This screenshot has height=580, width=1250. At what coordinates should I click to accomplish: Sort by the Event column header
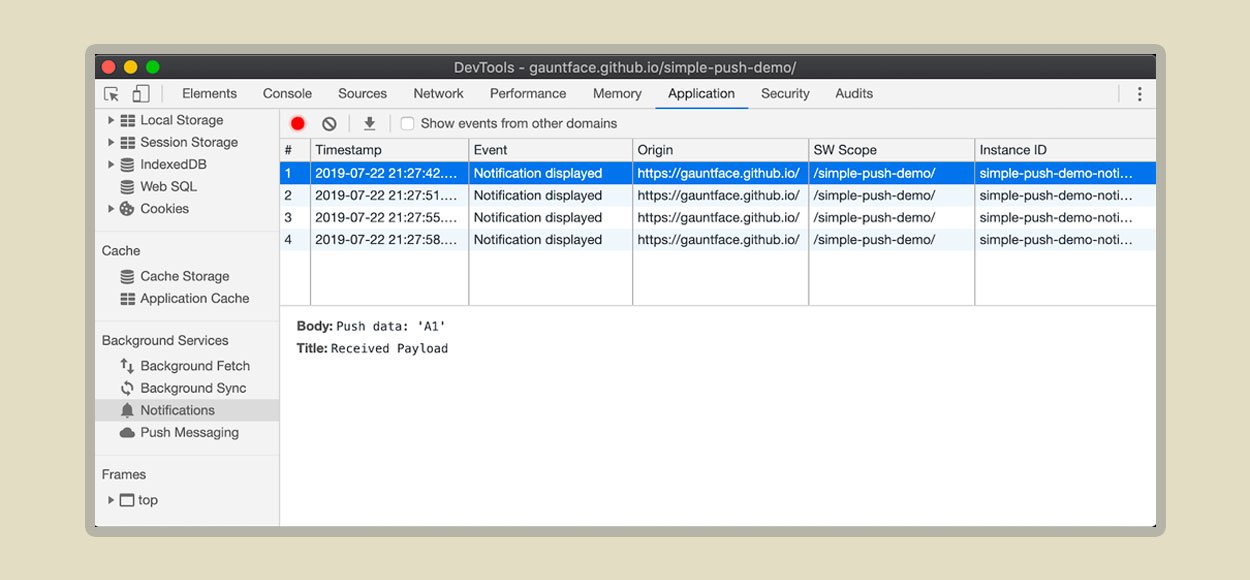coord(550,150)
